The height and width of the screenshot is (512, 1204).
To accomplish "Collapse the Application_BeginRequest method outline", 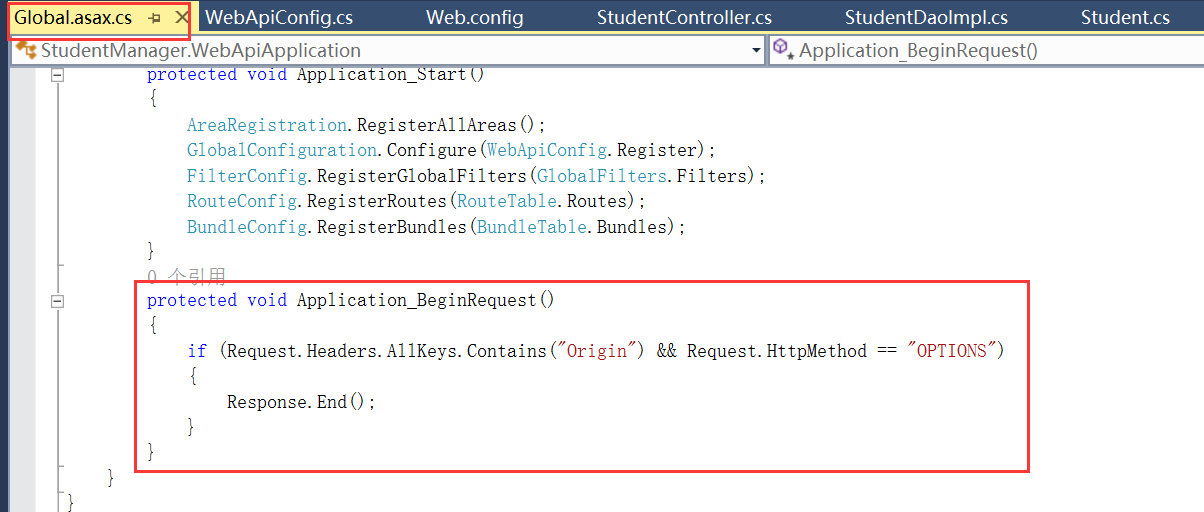I will pos(57,300).
